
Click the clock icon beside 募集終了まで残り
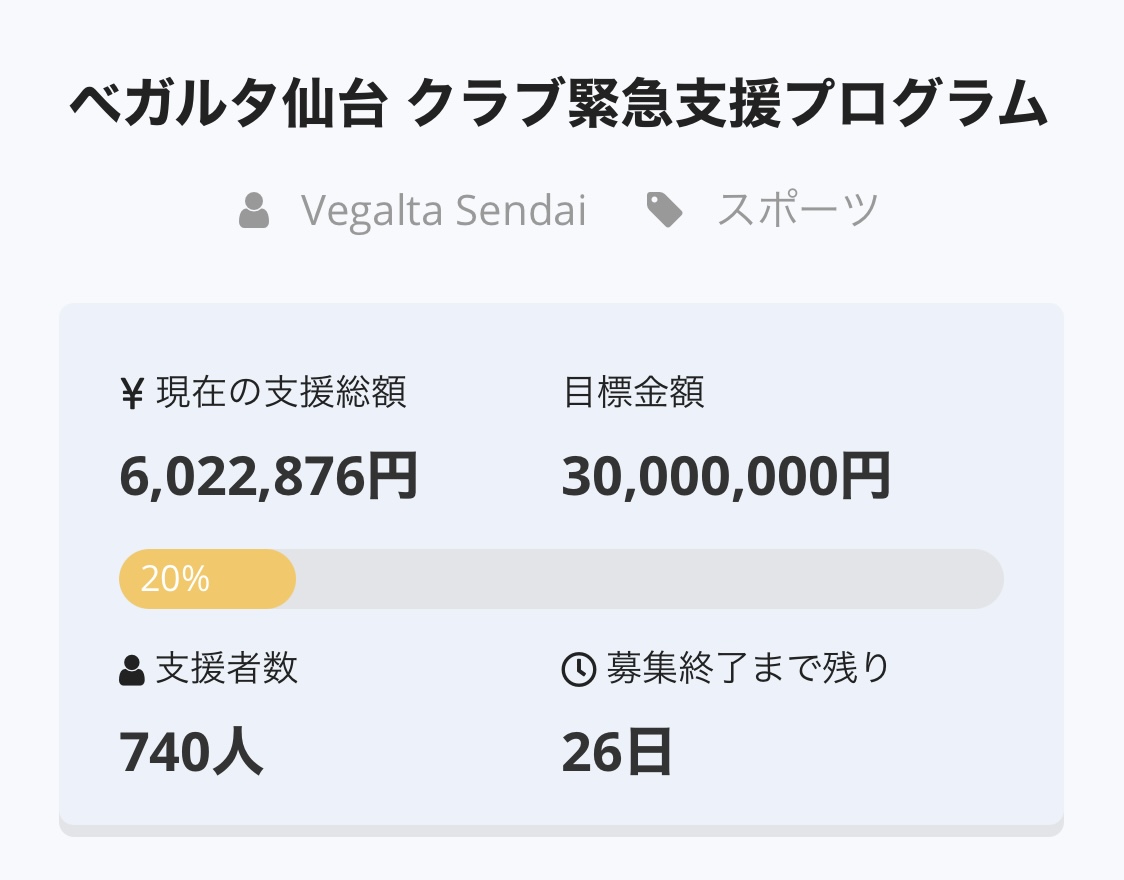579,669
